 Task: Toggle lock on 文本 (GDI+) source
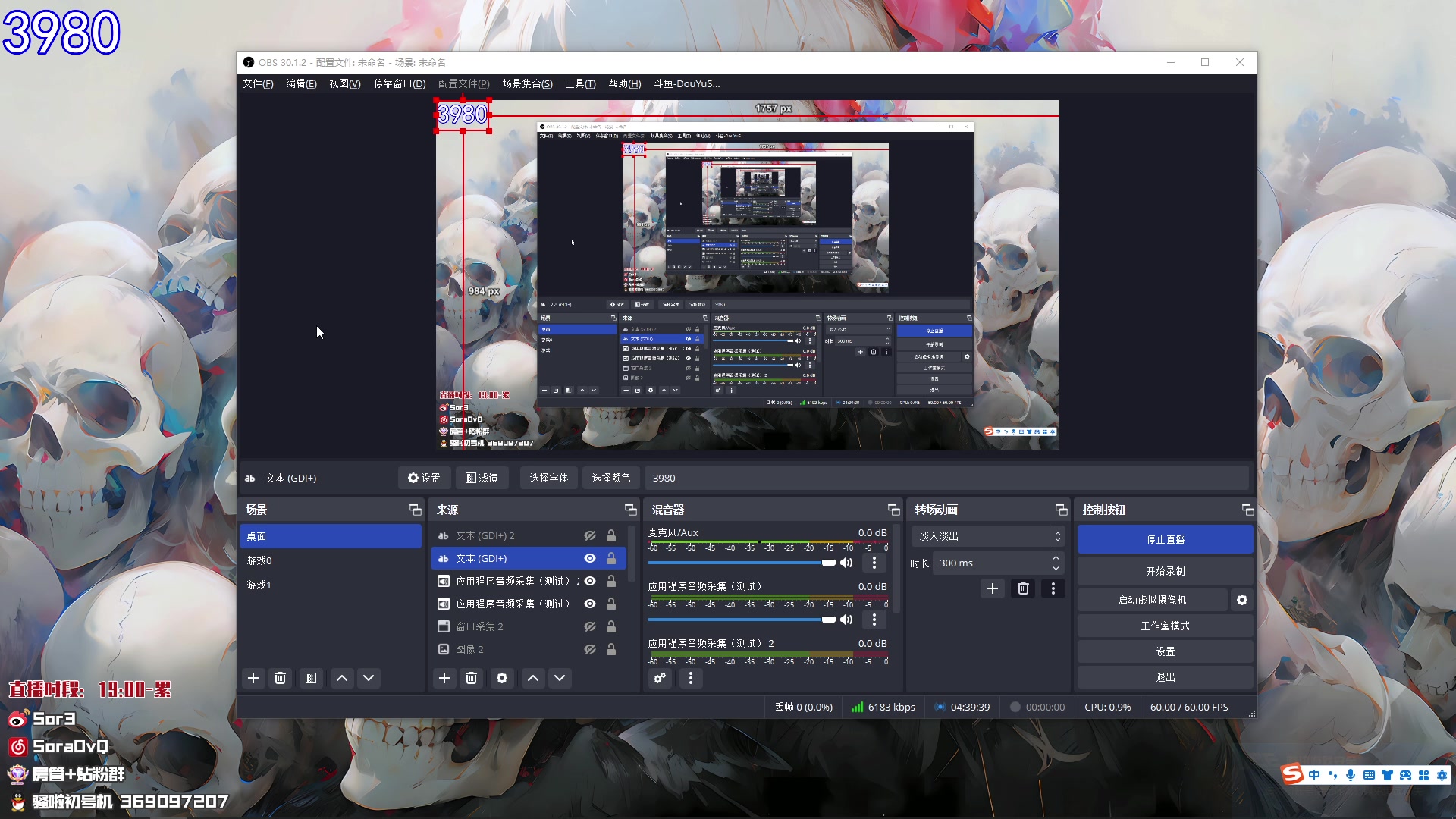click(610, 558)
